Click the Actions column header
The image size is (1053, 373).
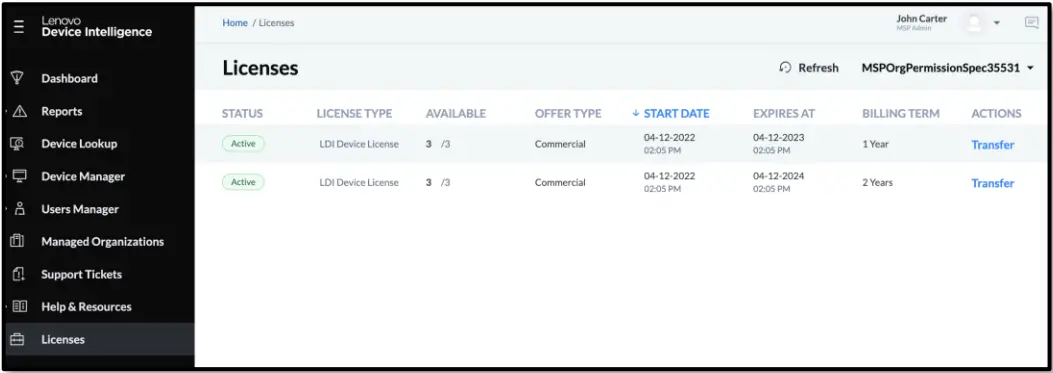click(997, 114)
